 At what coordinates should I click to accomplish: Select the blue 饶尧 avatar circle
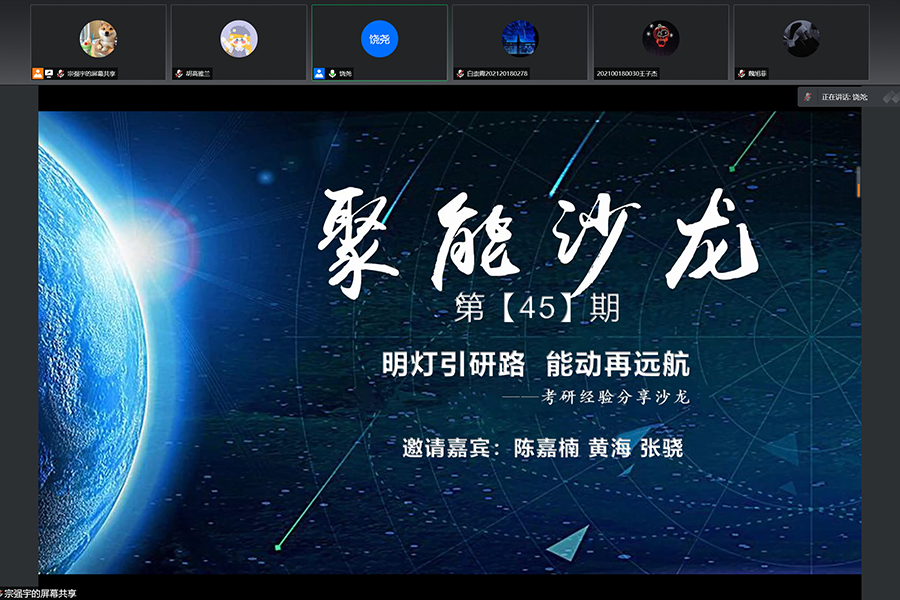[x=379, y=39]
